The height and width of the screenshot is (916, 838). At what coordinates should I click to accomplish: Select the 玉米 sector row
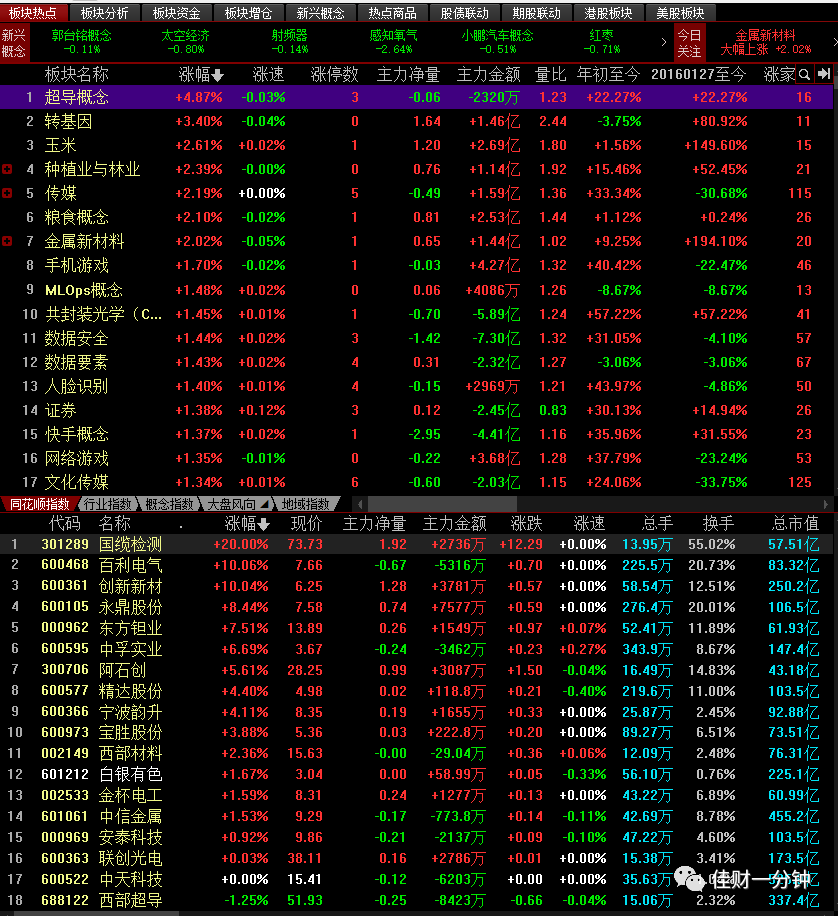pyautogui.click(x=416, y=145)
